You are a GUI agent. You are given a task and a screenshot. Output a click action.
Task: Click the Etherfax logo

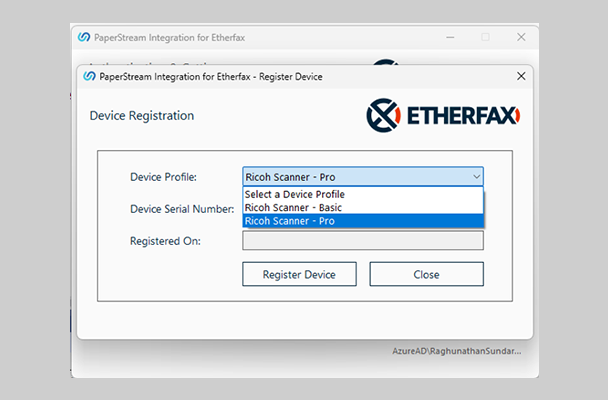pos(443,115)
